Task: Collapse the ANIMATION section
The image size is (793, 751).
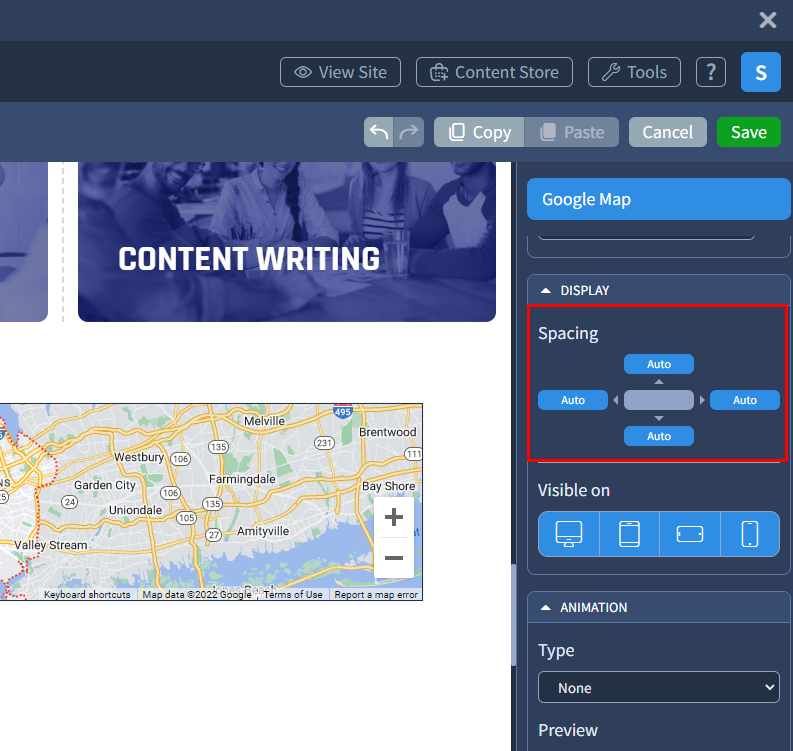Action: click(546, 607)
